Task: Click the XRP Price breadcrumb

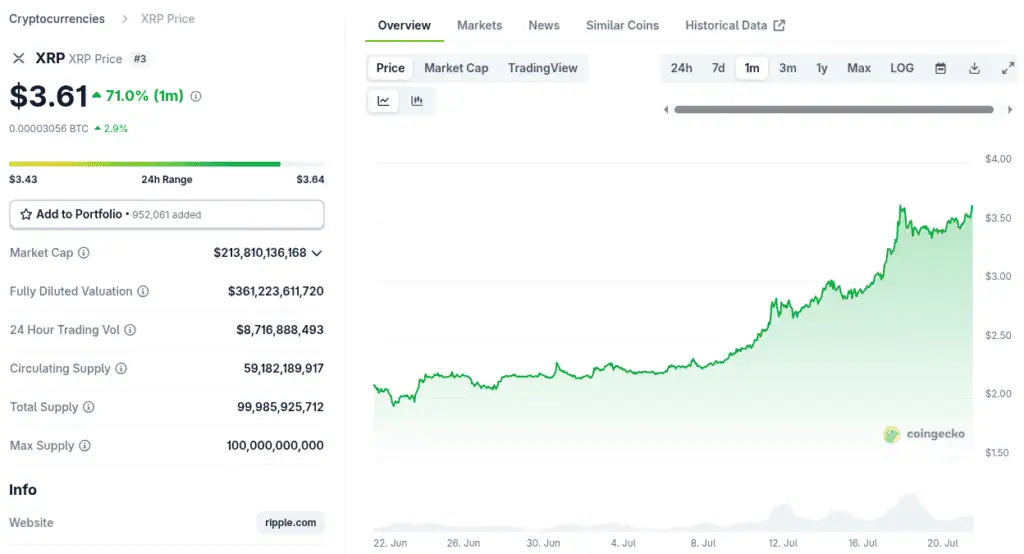Action: 168,19
